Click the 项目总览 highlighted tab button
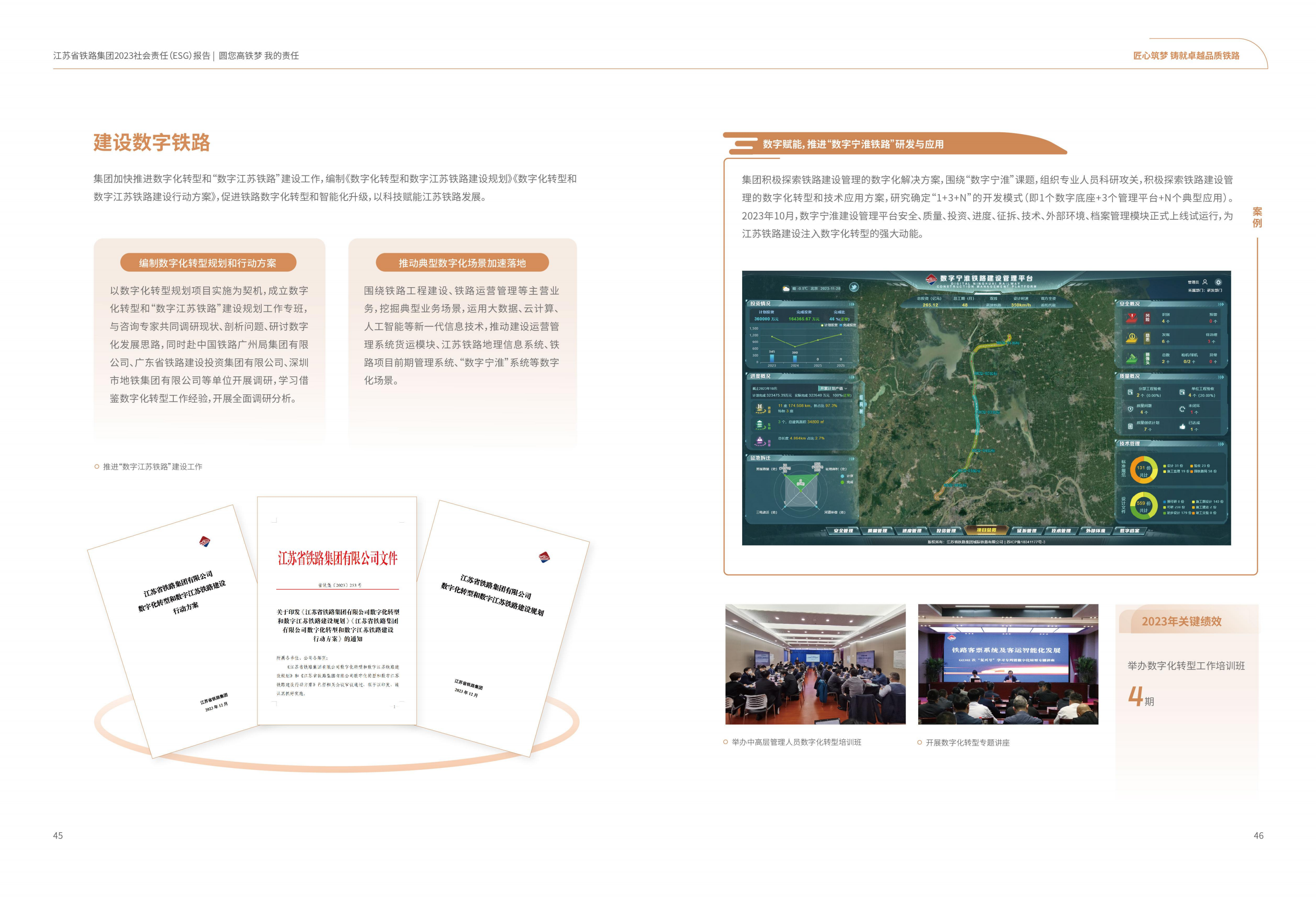This screenshot has height=899, width=1316. point(986,530)
